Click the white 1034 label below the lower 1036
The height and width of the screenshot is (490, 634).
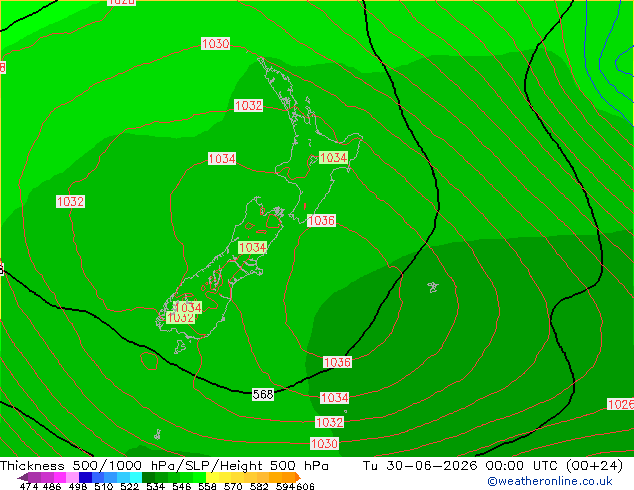tap(334, 398)
